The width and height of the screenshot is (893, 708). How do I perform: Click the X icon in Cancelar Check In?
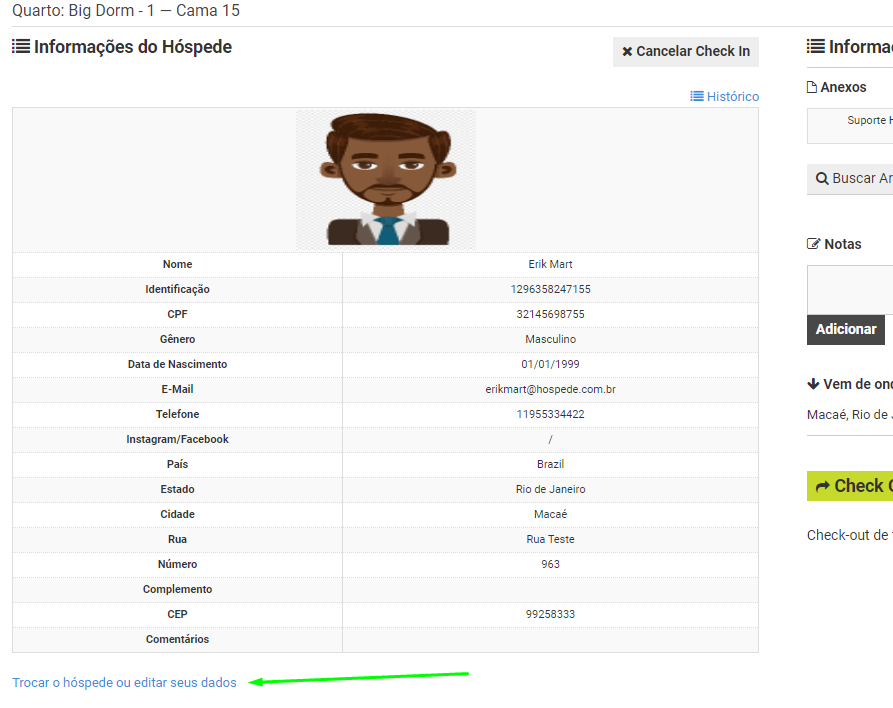pyautogui.click(x=627, y=52)
